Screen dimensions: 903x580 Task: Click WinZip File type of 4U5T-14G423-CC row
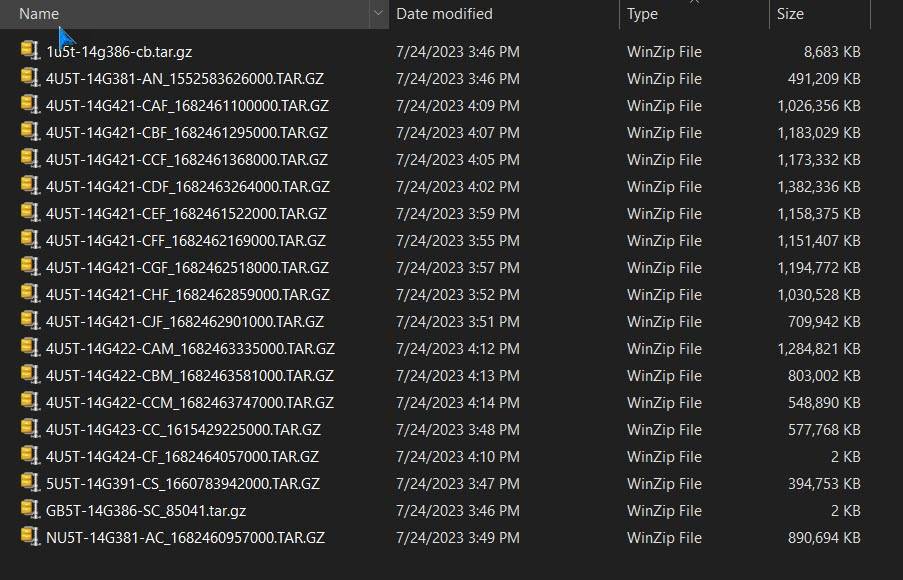pos(664,430)
